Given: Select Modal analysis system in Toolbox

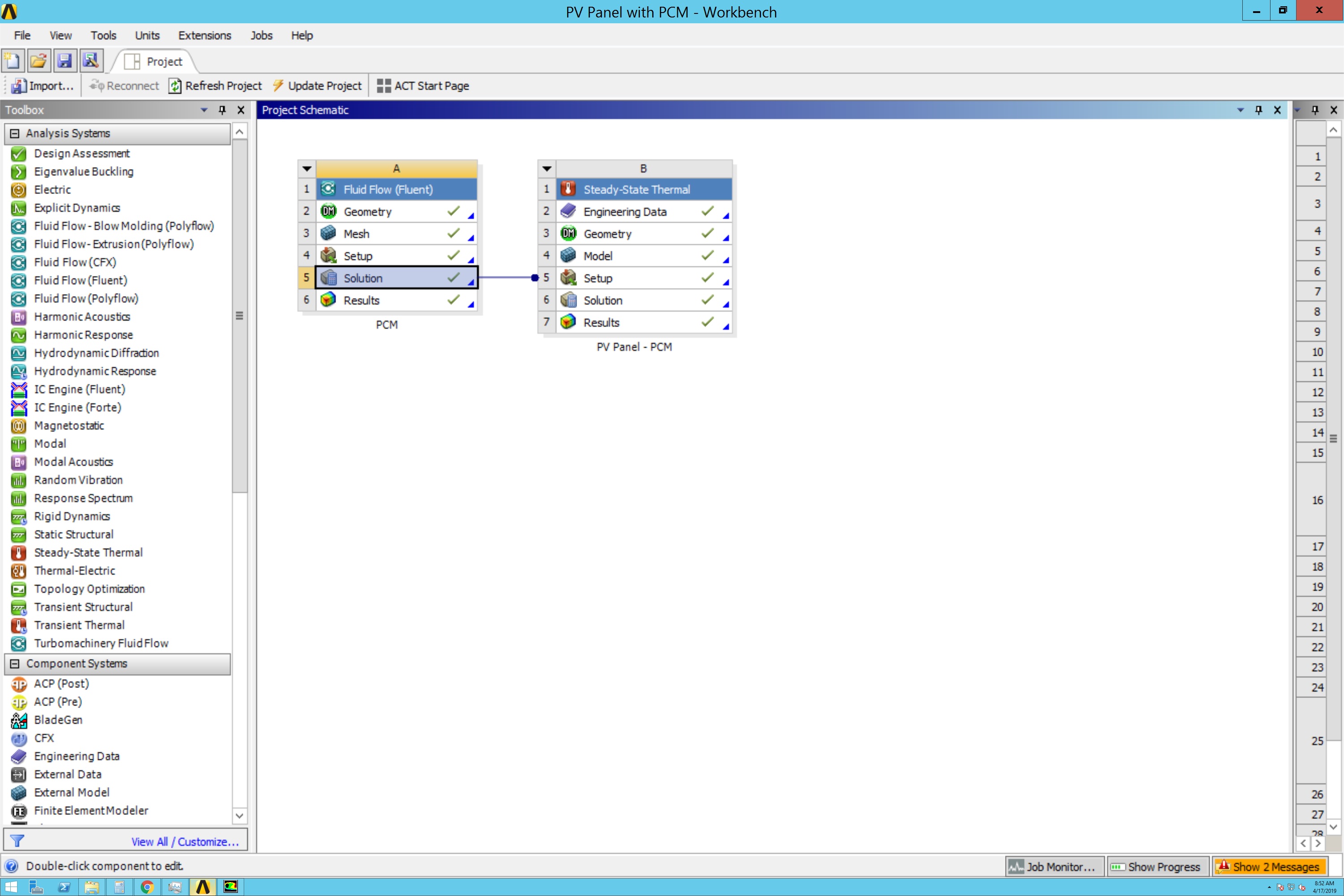Looking at the screenshot, I should click(50, 444).
